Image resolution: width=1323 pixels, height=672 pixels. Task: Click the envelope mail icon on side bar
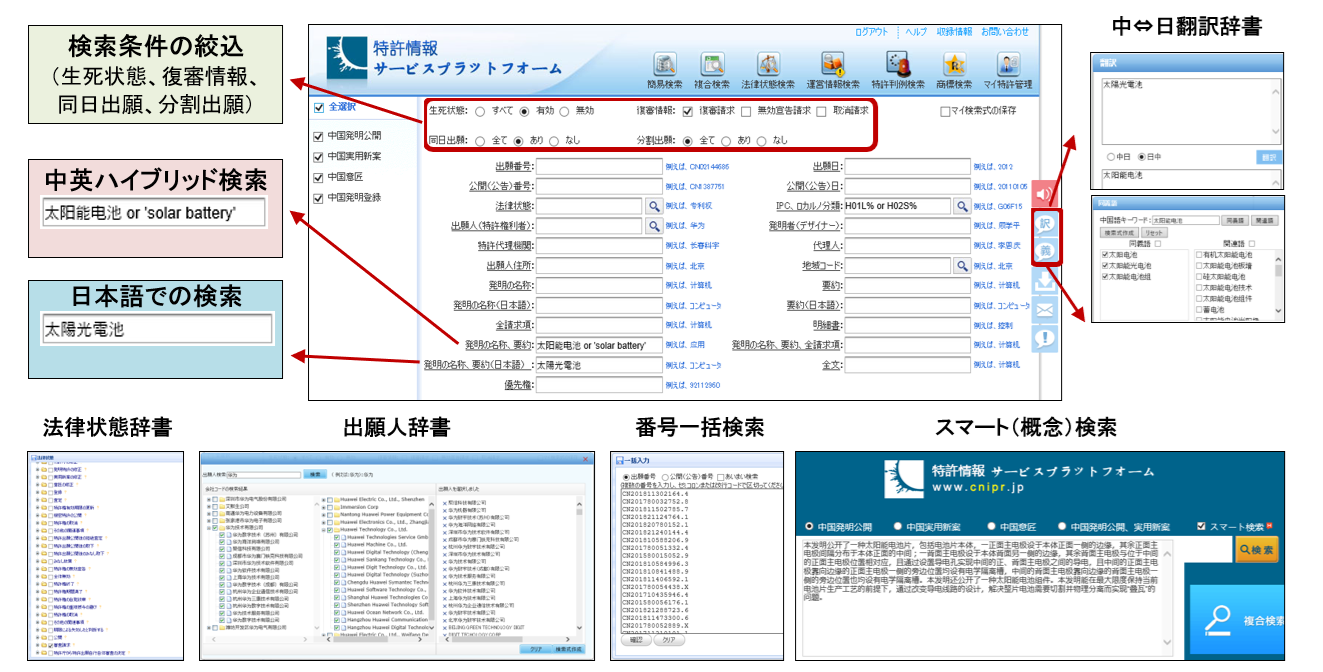point(1044,309)
